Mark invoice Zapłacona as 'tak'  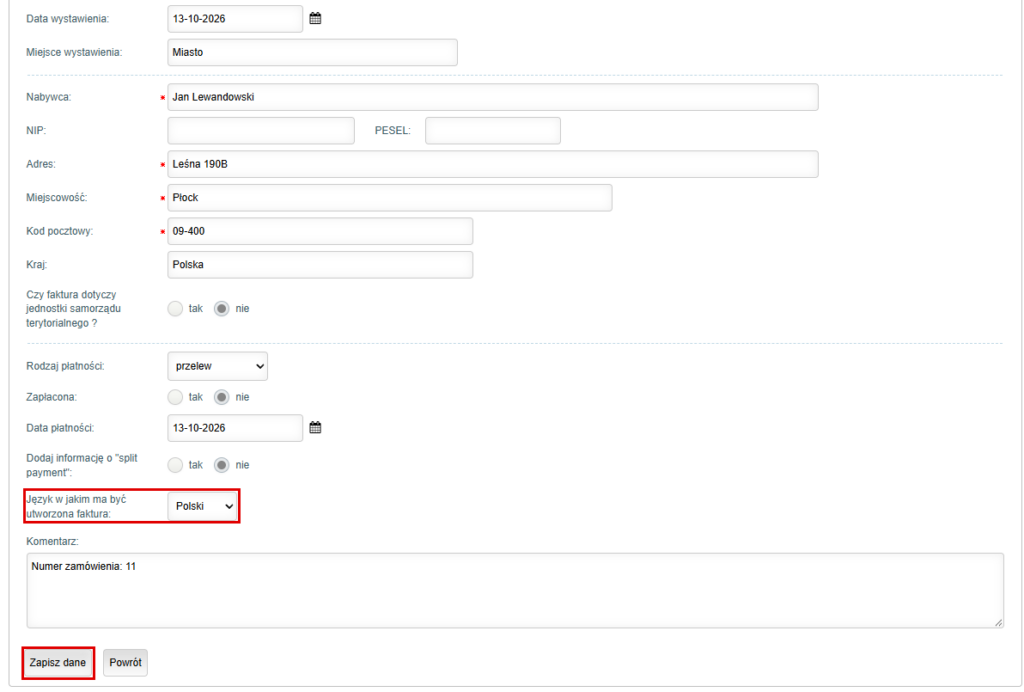(x=175, y=397)
